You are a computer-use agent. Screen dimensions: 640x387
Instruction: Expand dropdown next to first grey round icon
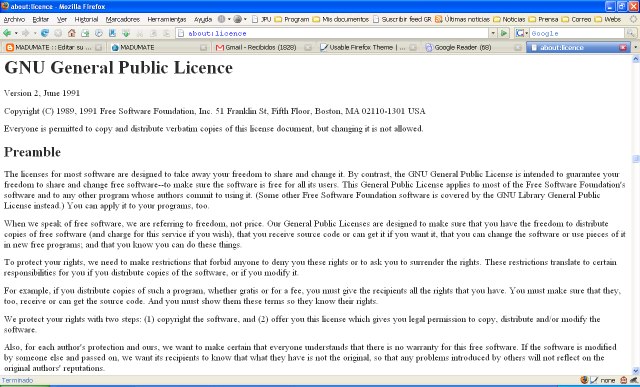(229, 19)
